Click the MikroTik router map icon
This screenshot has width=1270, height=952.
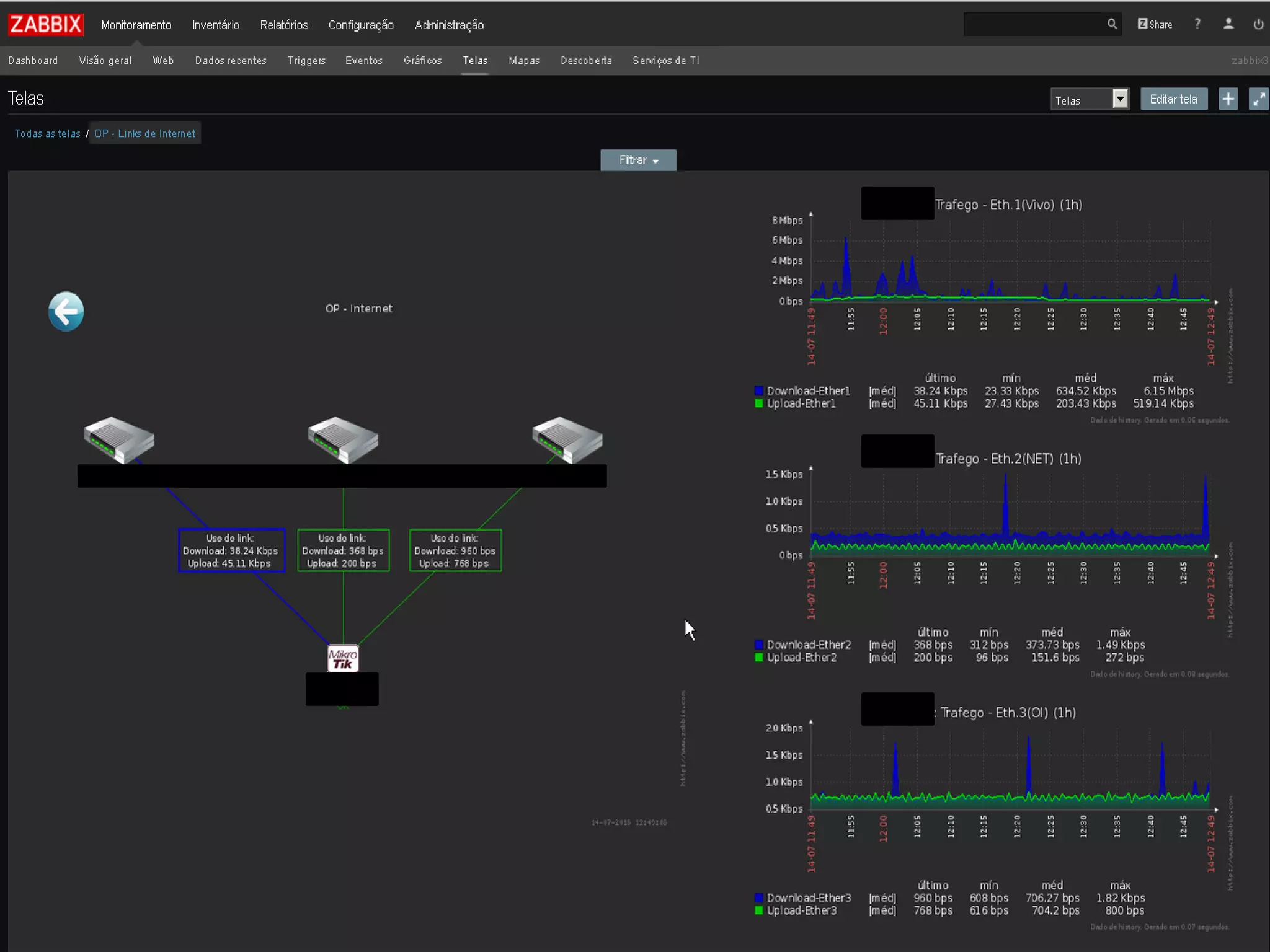(x=343, y=658)
